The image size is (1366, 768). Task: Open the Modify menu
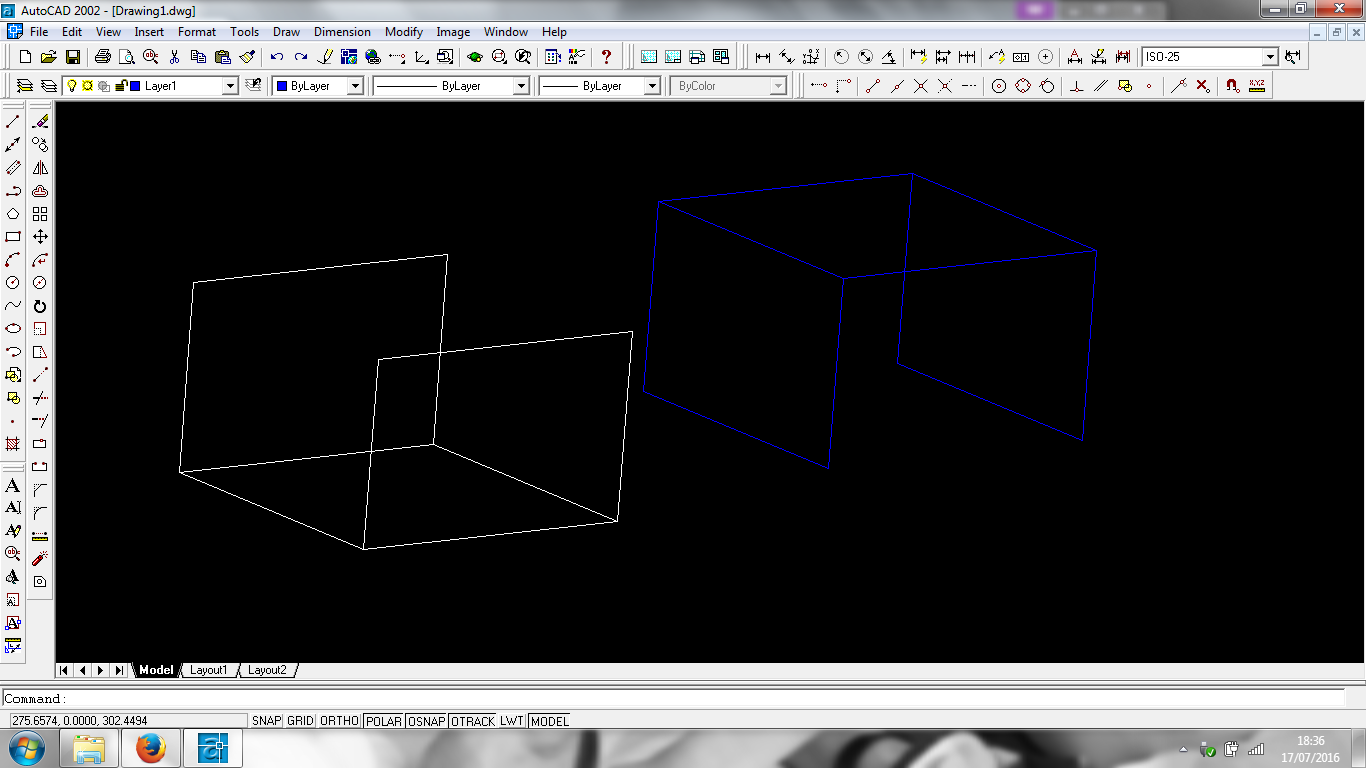click(x=403, y=32)
